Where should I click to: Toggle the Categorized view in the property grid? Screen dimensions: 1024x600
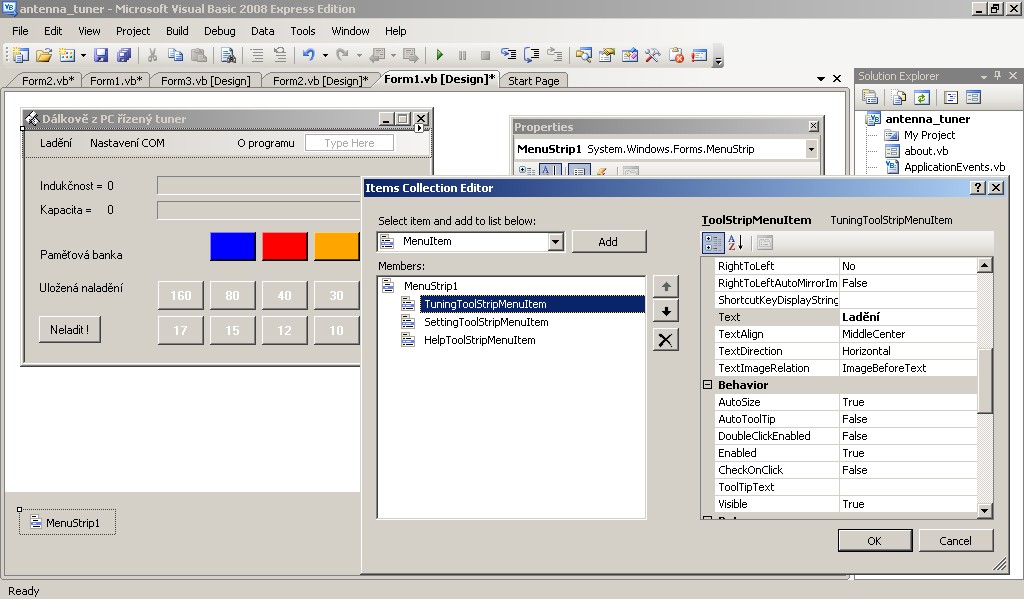click(713, 242)
